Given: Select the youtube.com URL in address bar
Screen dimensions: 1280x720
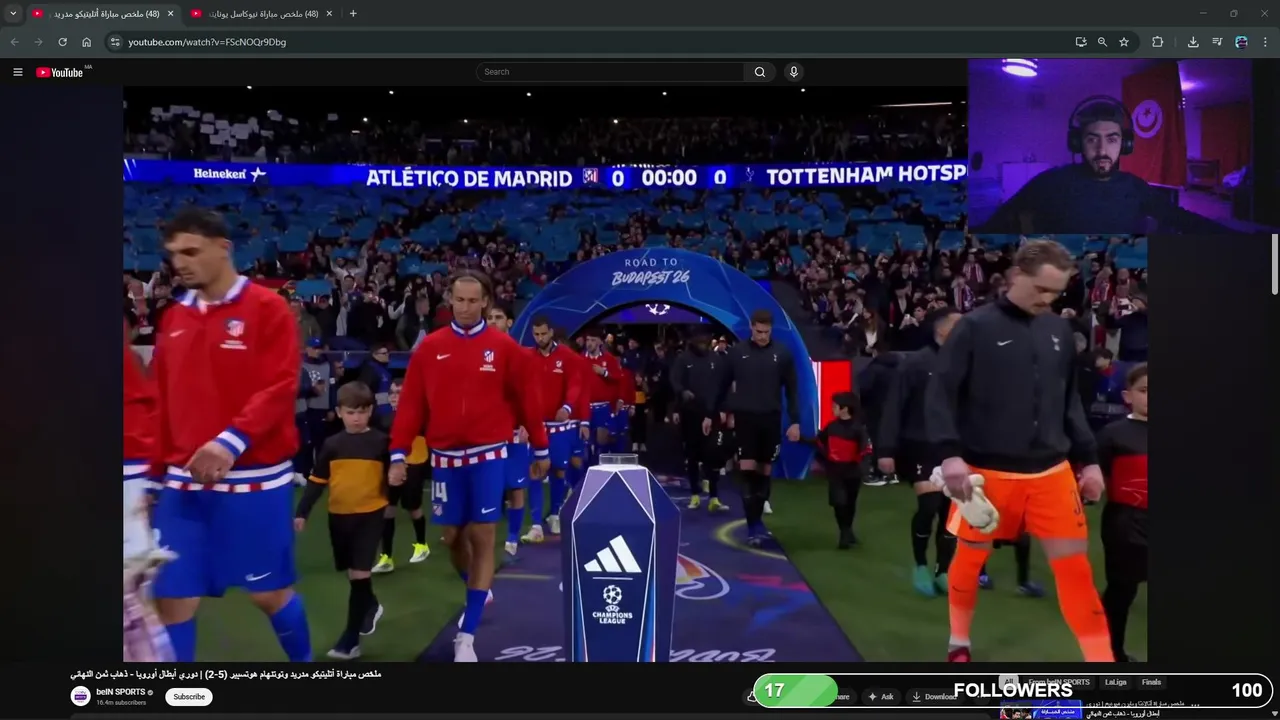Looking at the screenshot, I should coord(207,42).
